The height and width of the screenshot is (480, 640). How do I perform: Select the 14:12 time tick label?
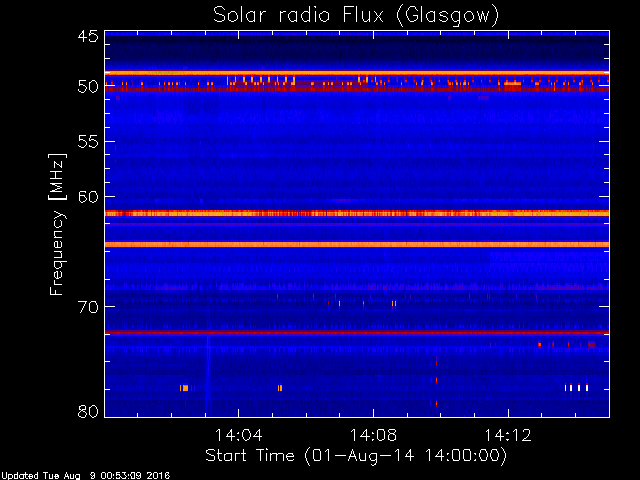508,435
